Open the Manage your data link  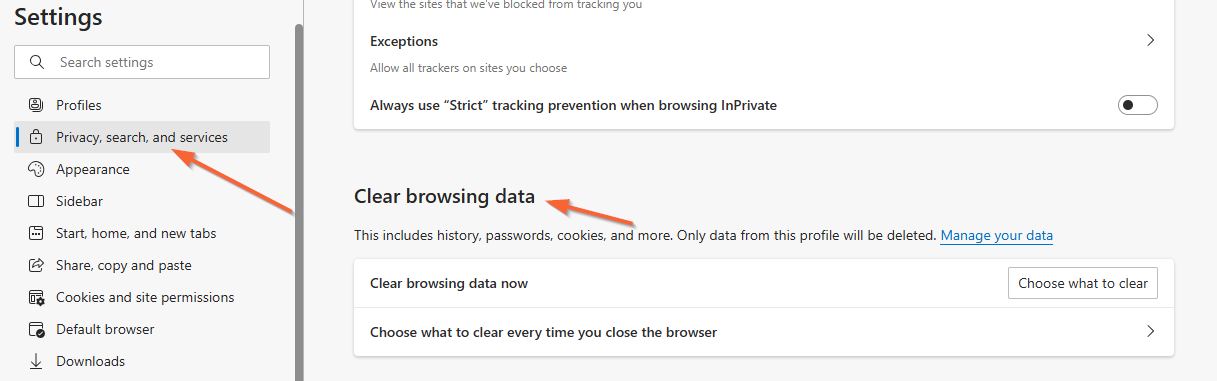[996, 236]
